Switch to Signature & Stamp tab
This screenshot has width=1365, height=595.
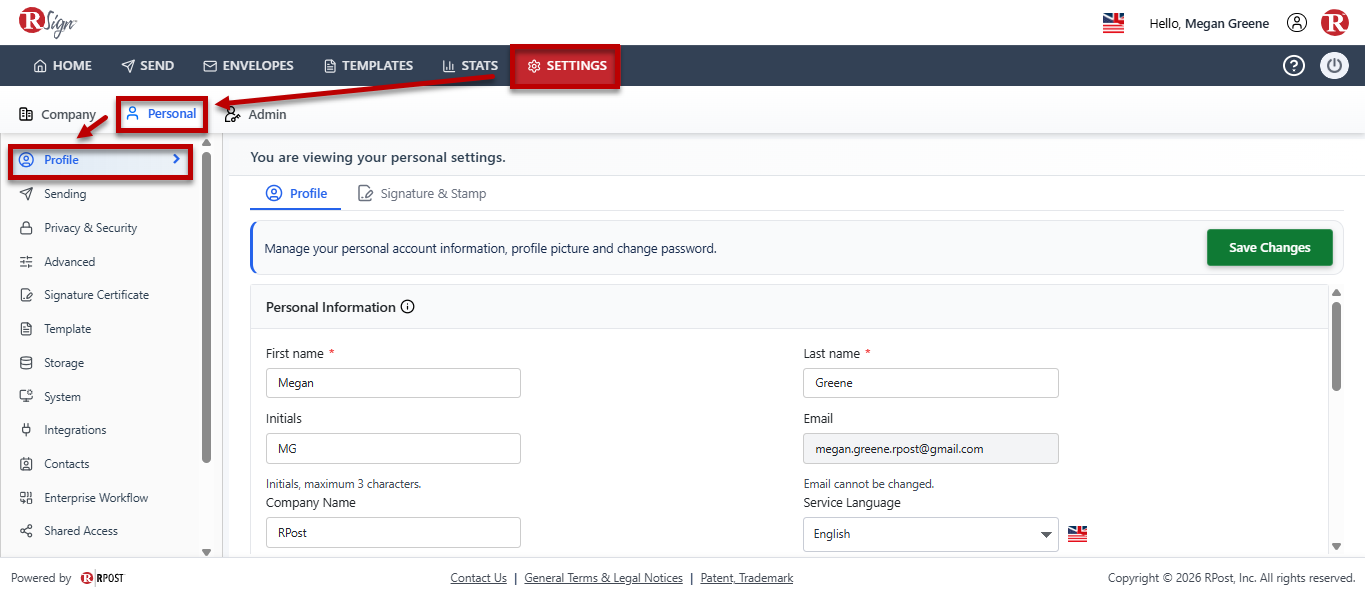(421, 193)
